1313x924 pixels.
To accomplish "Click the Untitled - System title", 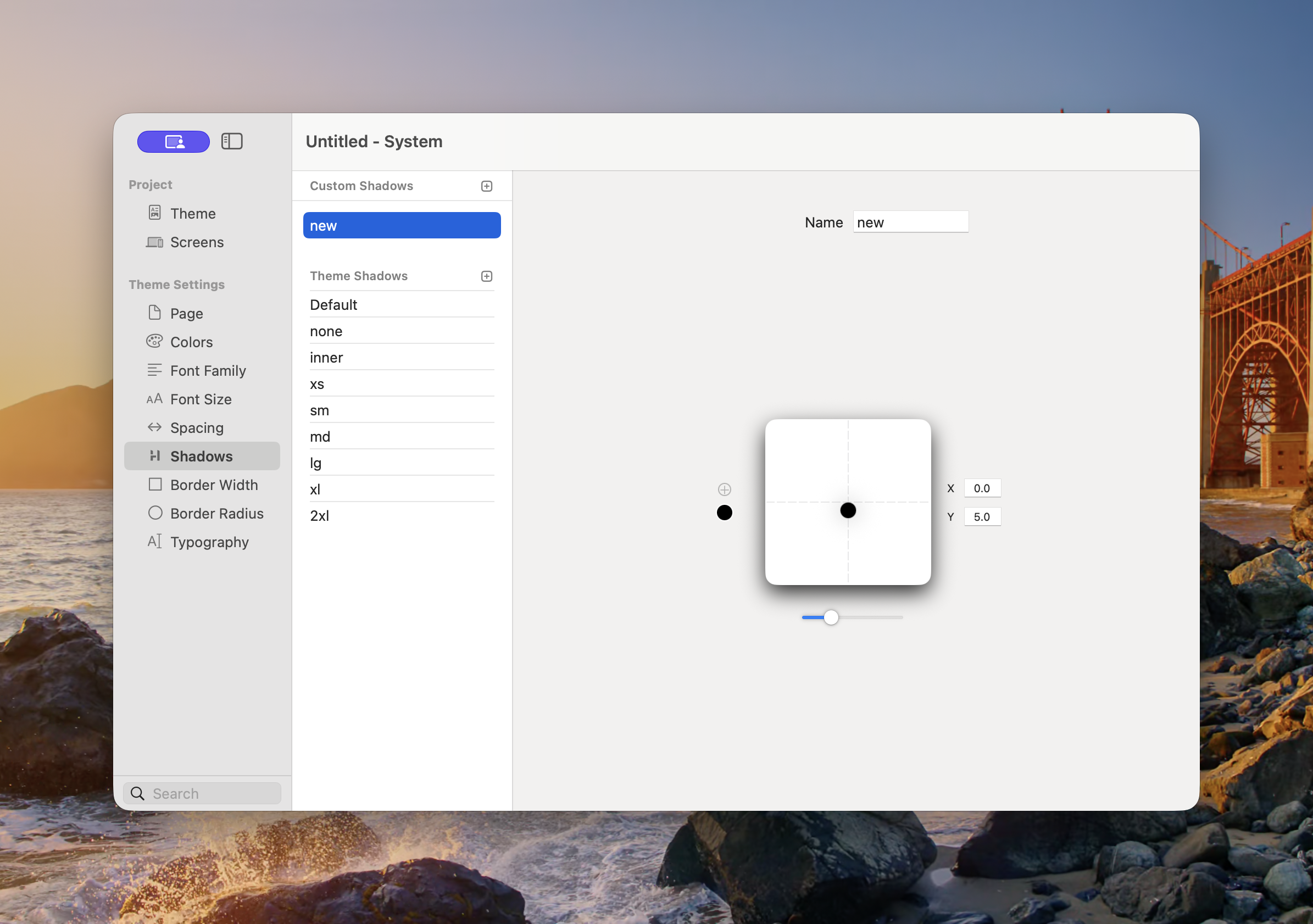I will pyautogui.click(x=374, y=141).
